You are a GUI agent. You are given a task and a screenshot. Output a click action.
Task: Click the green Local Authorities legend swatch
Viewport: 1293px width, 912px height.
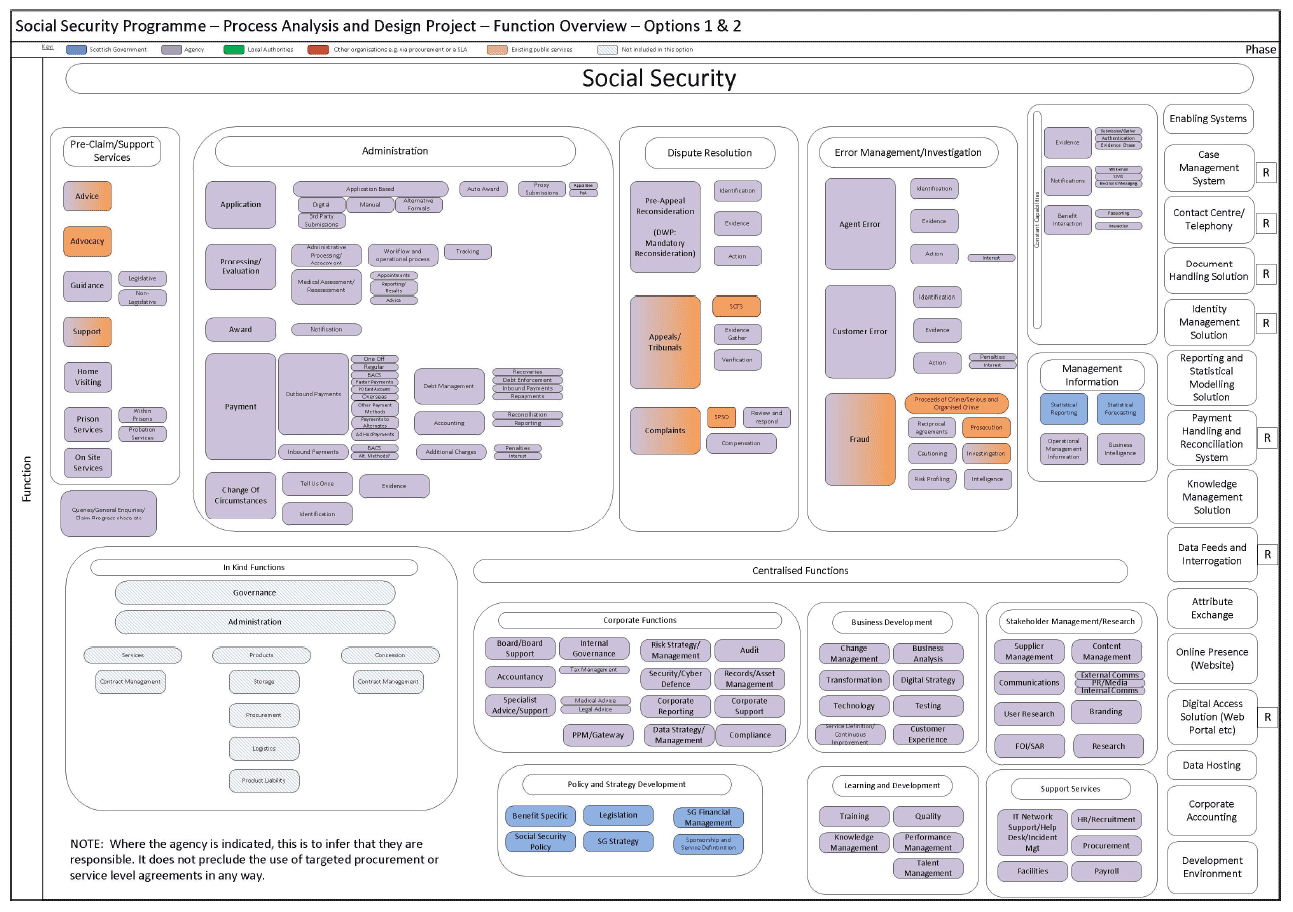pyautogui.click(x=234, y=49)
